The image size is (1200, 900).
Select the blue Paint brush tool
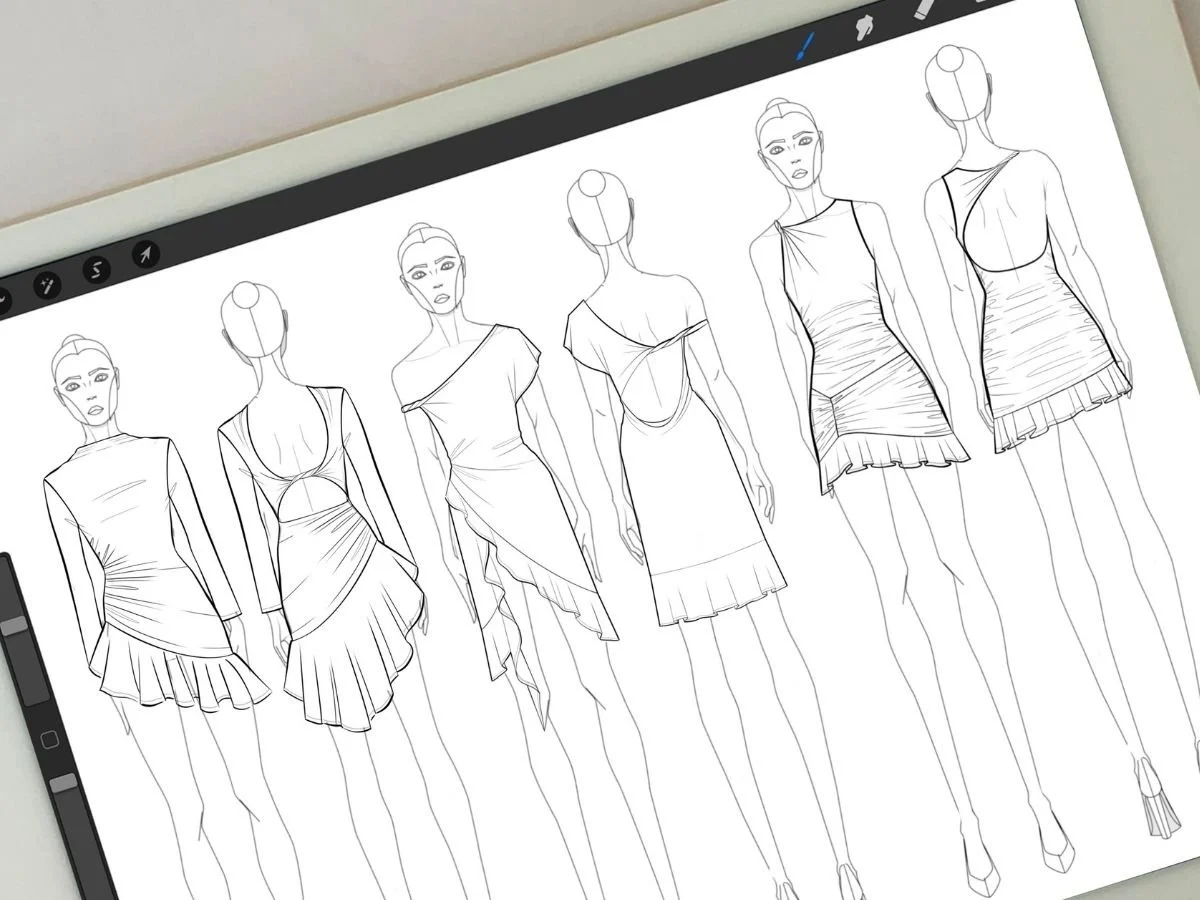pyautogui.click(x=805, y=45)
